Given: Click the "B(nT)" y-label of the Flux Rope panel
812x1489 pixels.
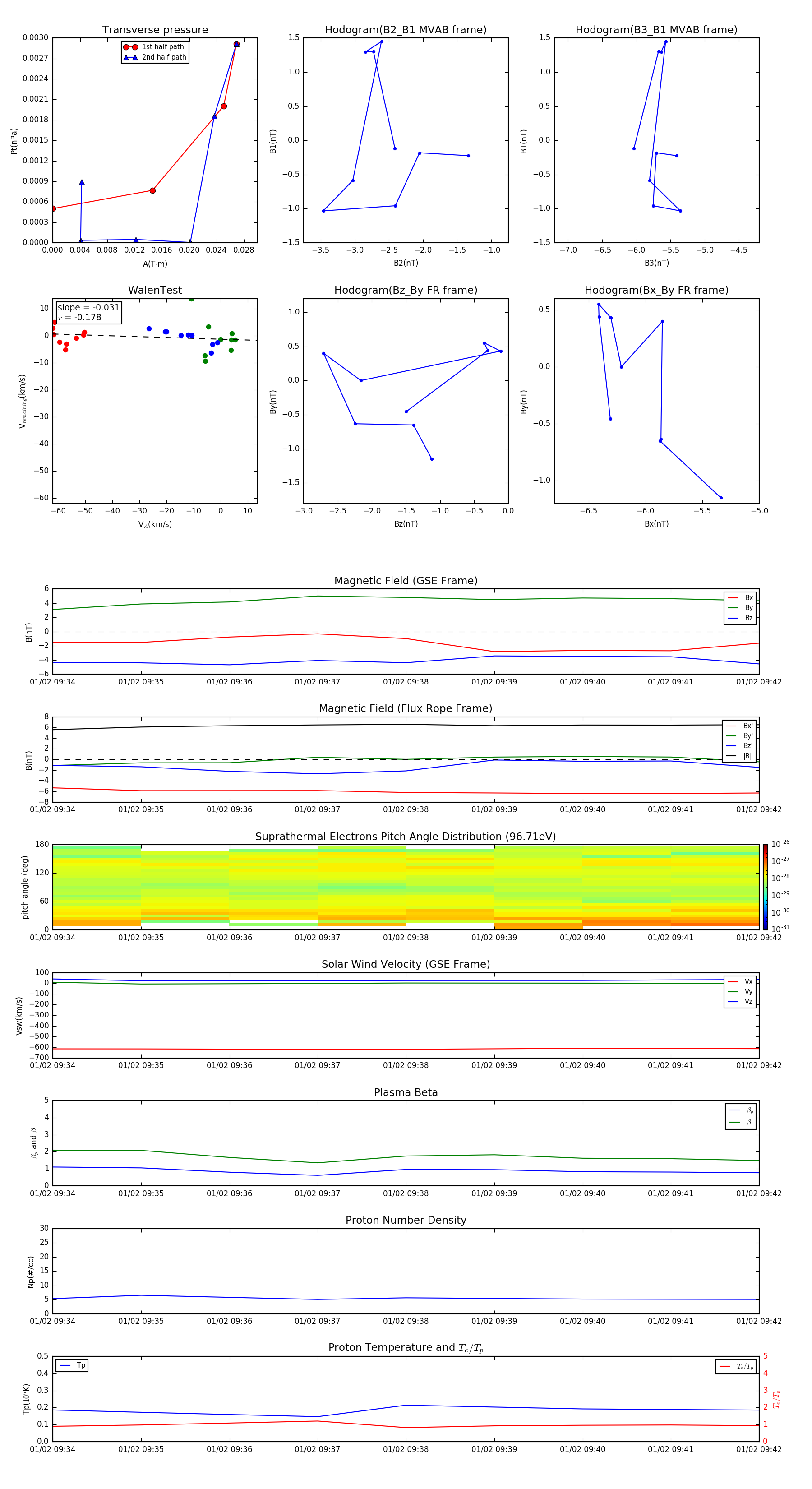Looking at the screenshot, I should coord(29,760).
